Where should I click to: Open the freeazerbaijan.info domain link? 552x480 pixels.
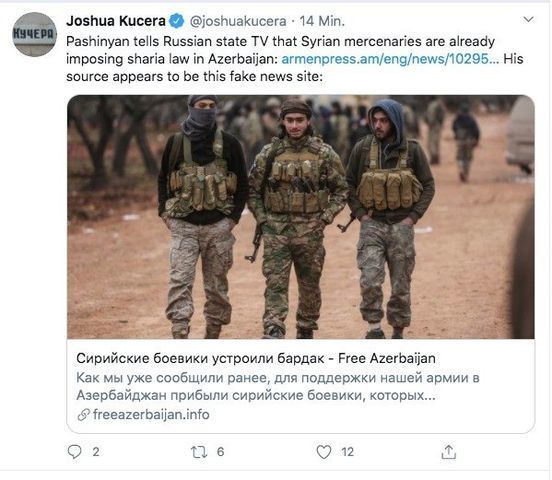[x=151, y=415]
